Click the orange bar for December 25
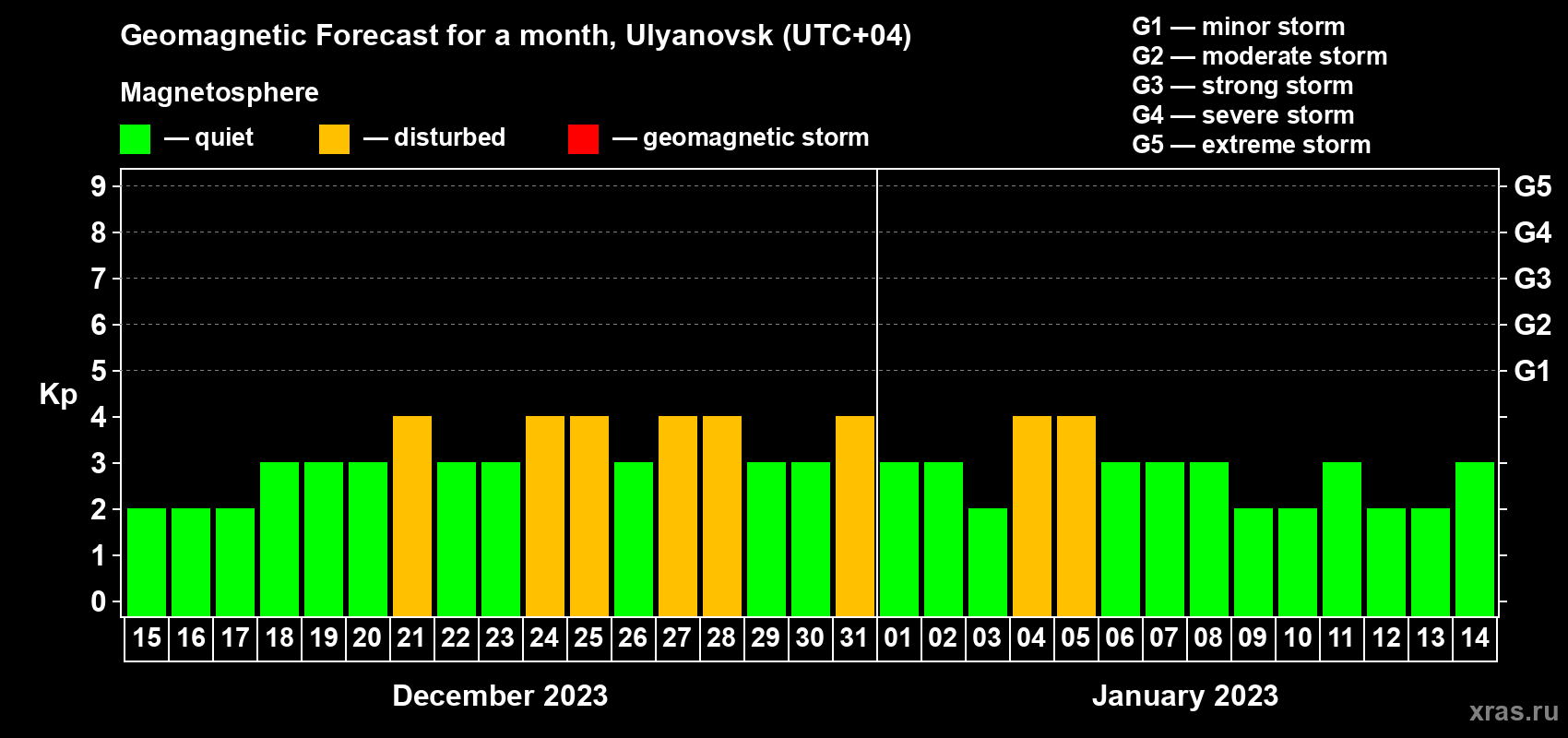 [589, 516]
